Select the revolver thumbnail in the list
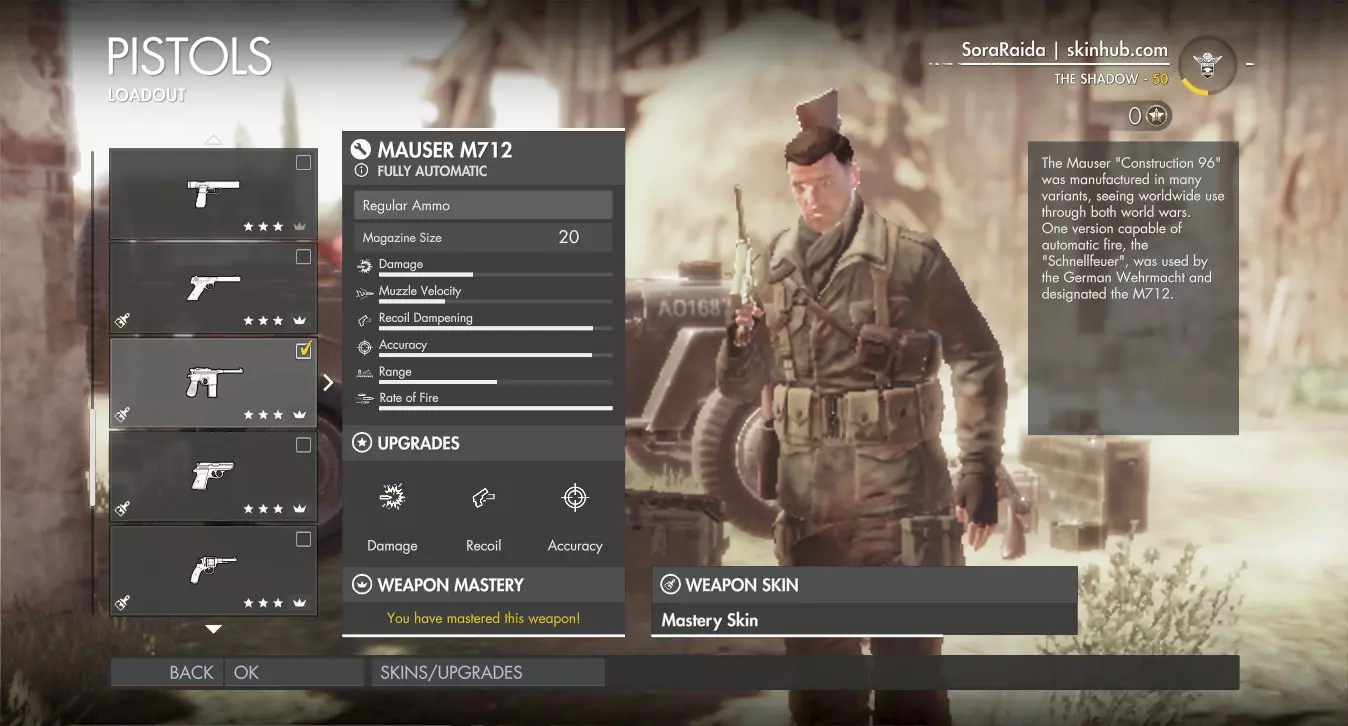The height and width of the screenshot is (726, 1348). (213, 570)
